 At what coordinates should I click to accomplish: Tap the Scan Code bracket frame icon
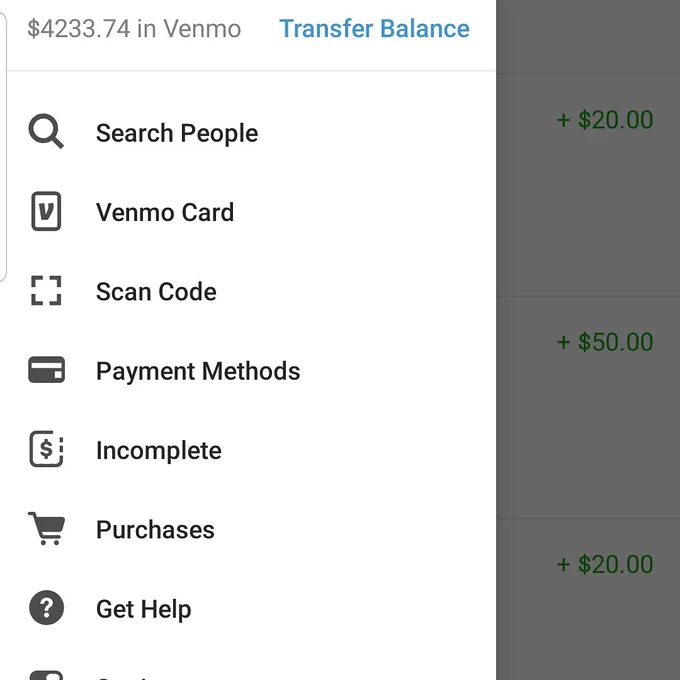click(x=46, y=291)
